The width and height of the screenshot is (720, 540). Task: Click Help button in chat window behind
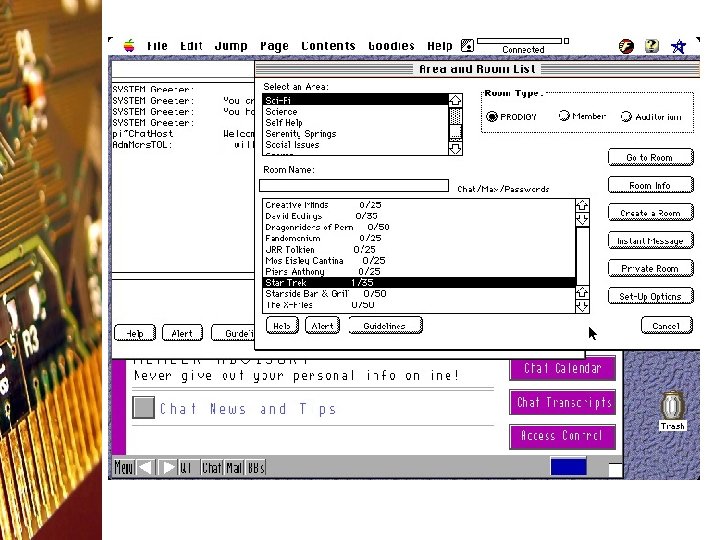coord(135,333)
